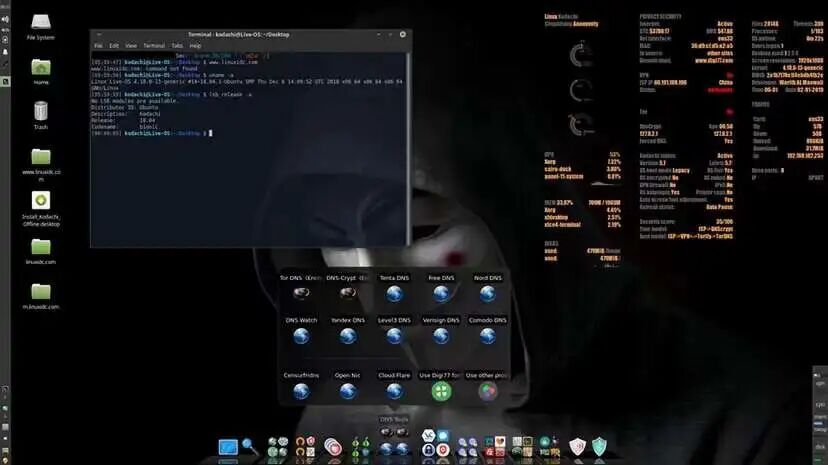Open the orange horseshoe dock group
This screenshot has height=465, width=828.
(305, 447)
